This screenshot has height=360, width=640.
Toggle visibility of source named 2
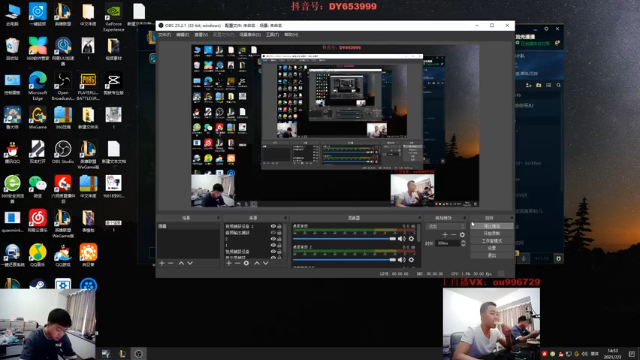(273, 239)
